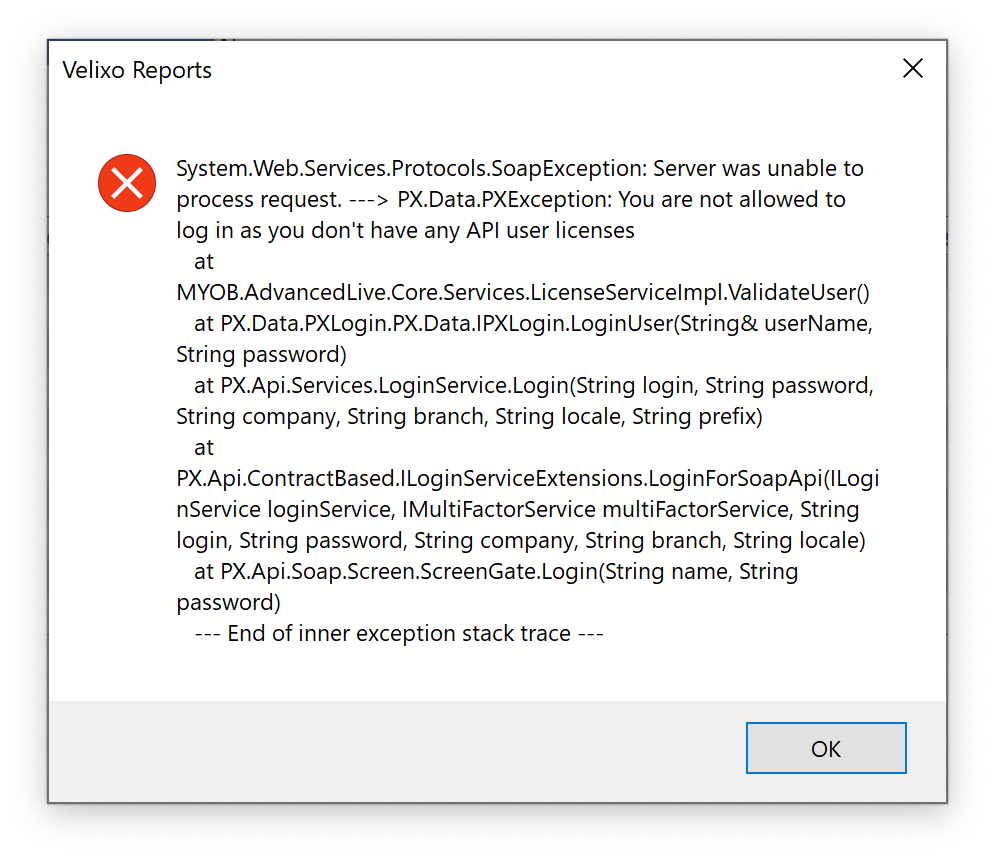Click 'End of inner exception stack trace' text

[x=399, y=634]
